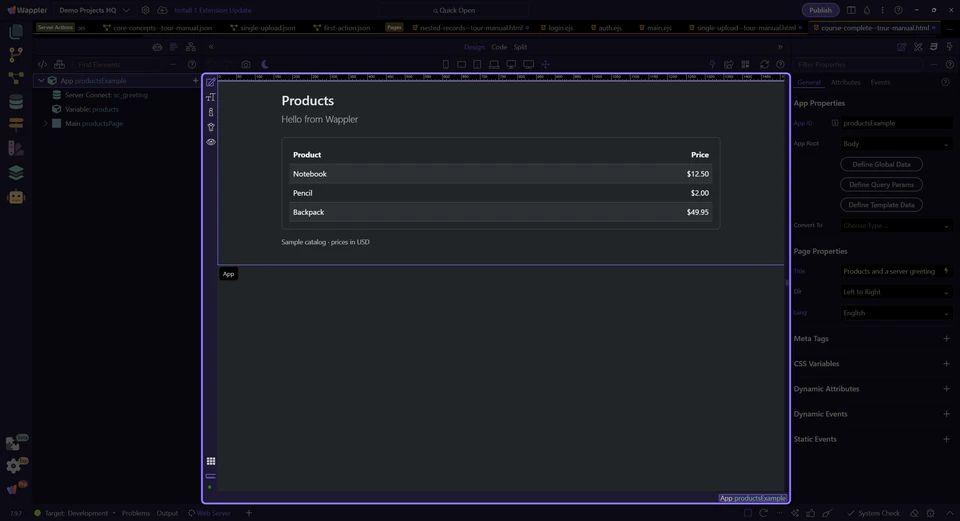Collapse the App productsExample tree node
The width and height of the screenshot is (960, 521).
click(41, 81)
